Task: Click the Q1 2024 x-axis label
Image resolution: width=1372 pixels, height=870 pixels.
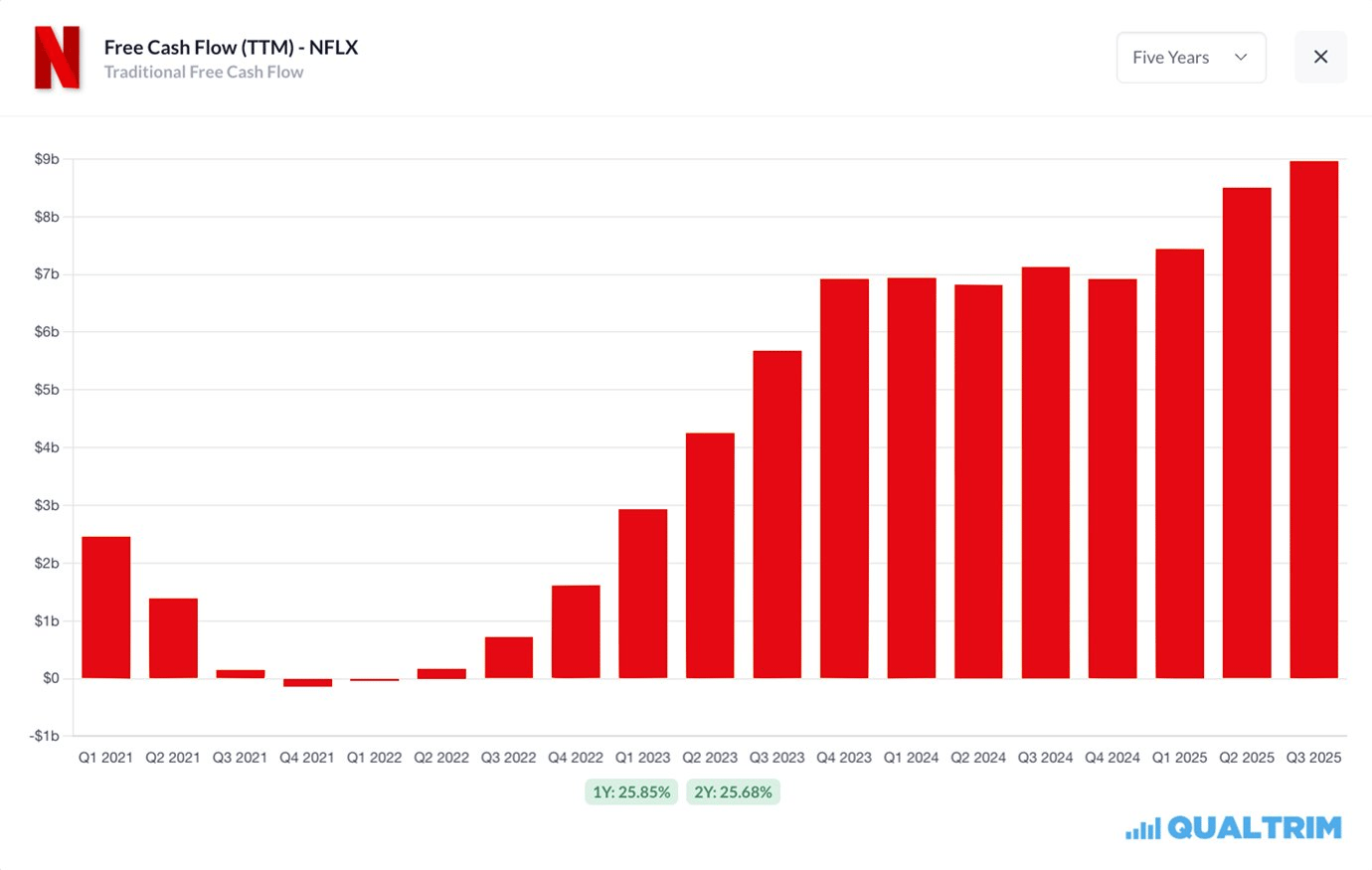Action: [x=911, y=758]
